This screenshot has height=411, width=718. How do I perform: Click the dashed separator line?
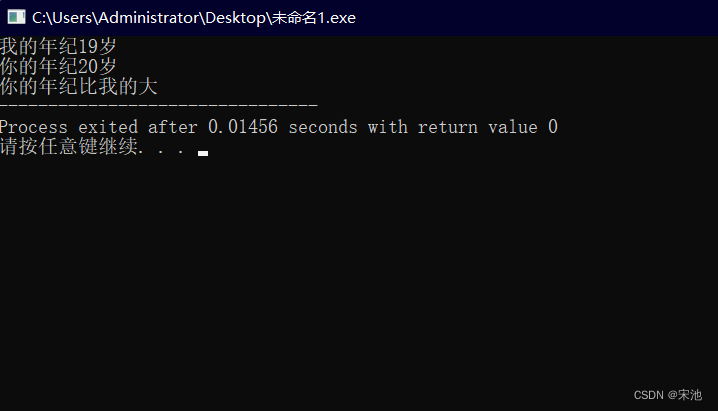point(159,106)
